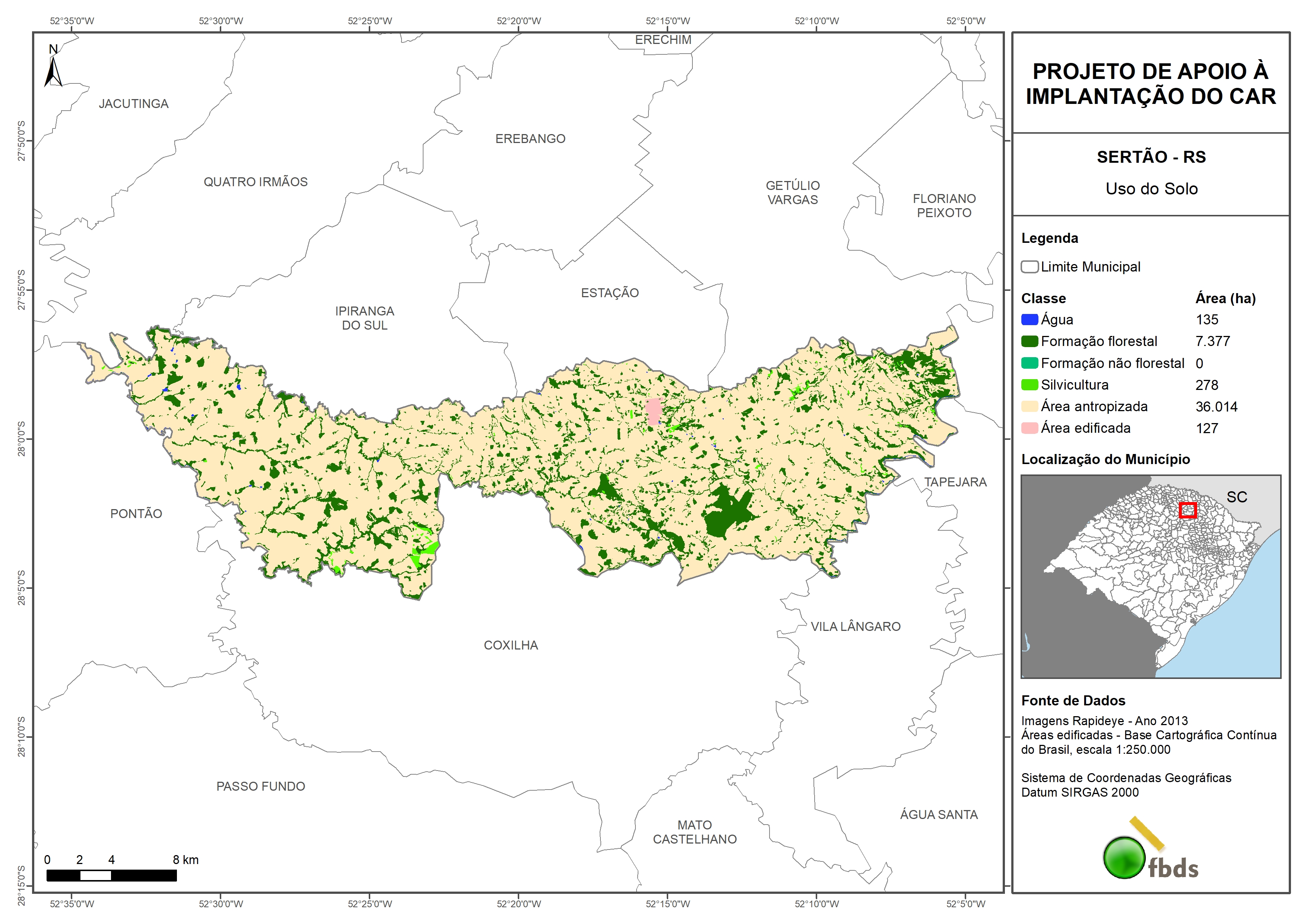Click the SC label on locator map
The width and height of the screenshot is (1307, 924).
tap(1236, 497)
